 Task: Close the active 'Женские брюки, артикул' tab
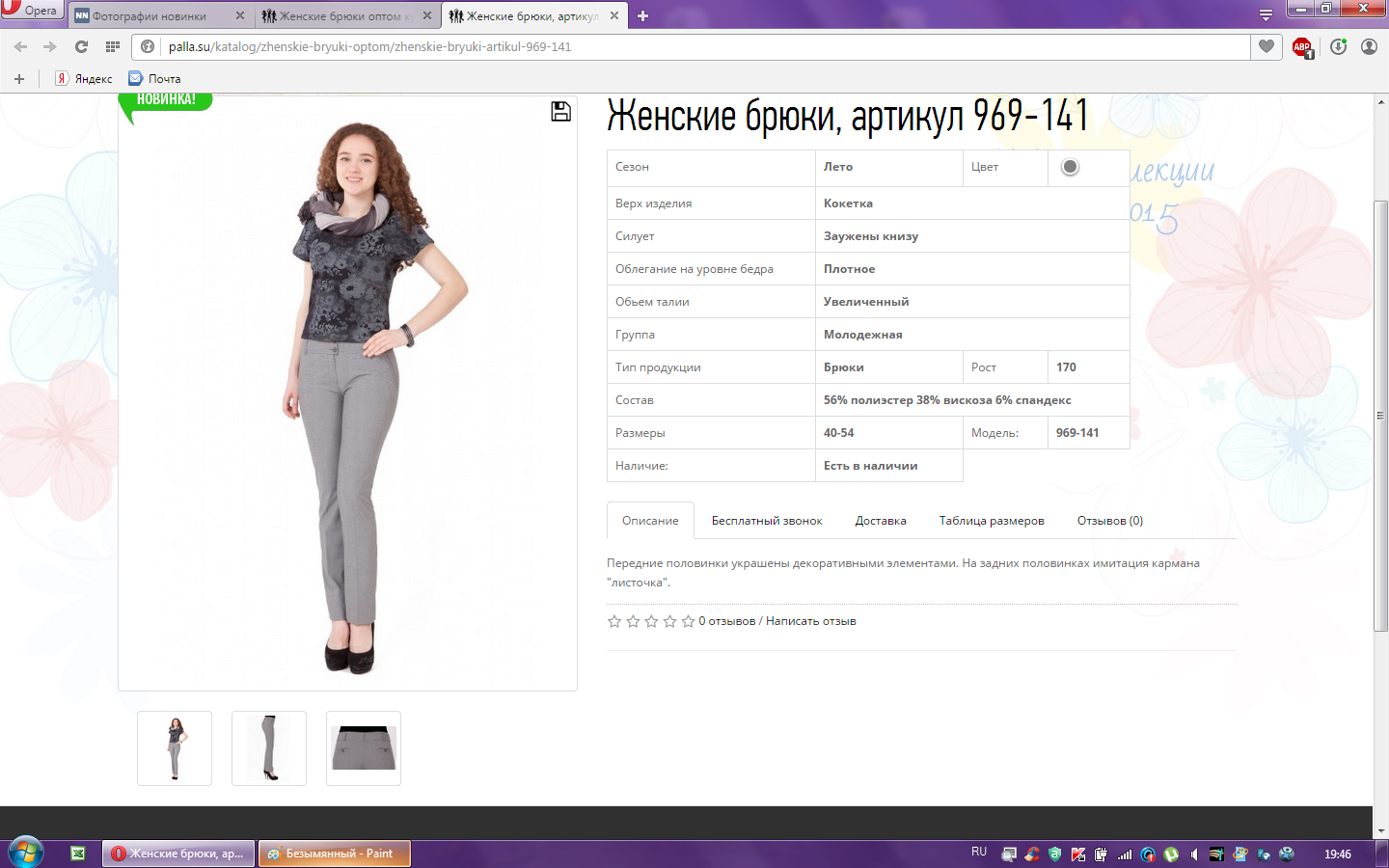[x=614, y=15]
